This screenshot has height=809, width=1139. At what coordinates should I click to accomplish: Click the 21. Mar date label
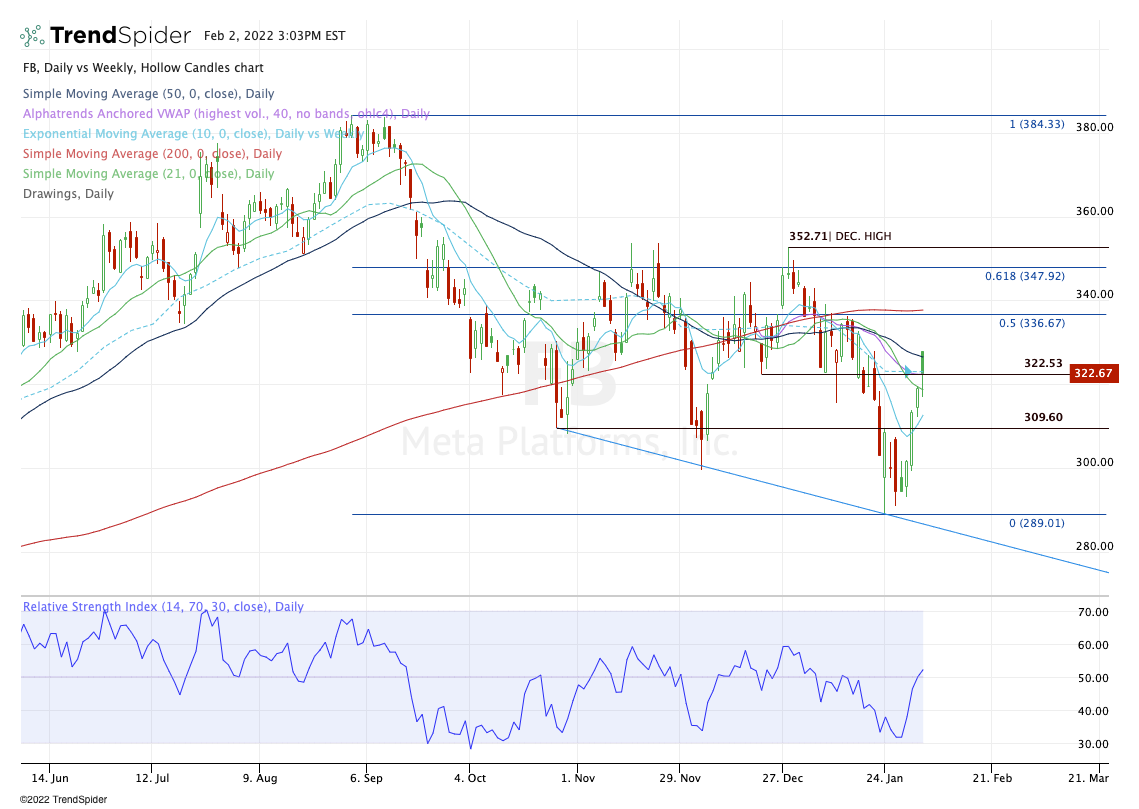tap(1088, 778)
